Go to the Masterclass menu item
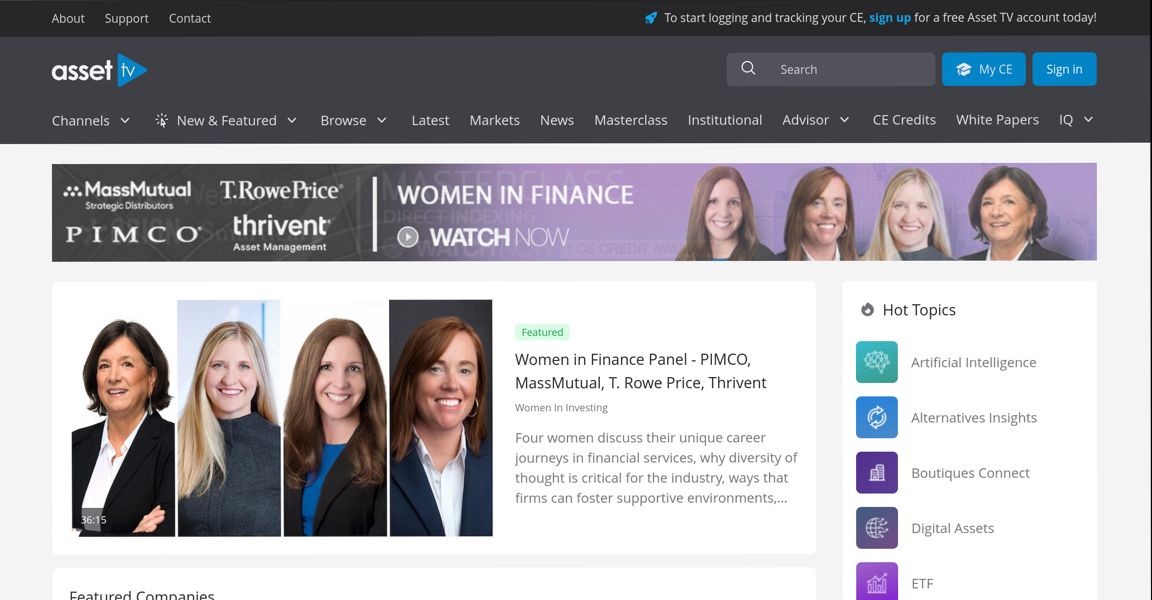 tap(630, 120)
